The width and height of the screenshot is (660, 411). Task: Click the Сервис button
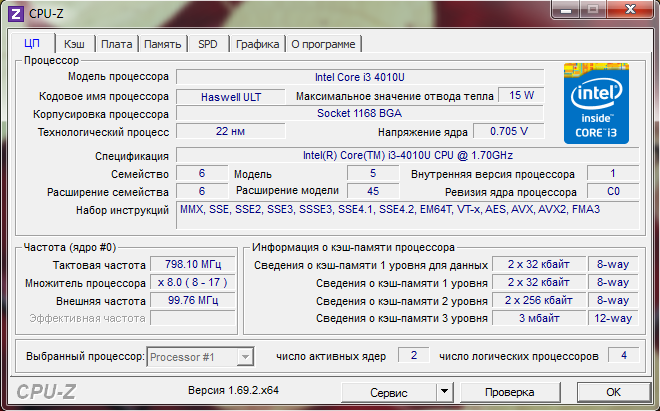click(x=389, y=392)
